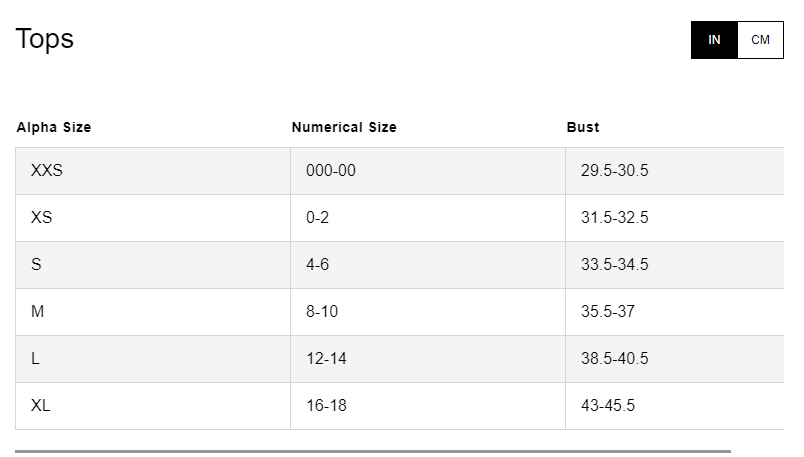Click the XL alpha size cell
This screenshot has height=457, width=804.
41,406
